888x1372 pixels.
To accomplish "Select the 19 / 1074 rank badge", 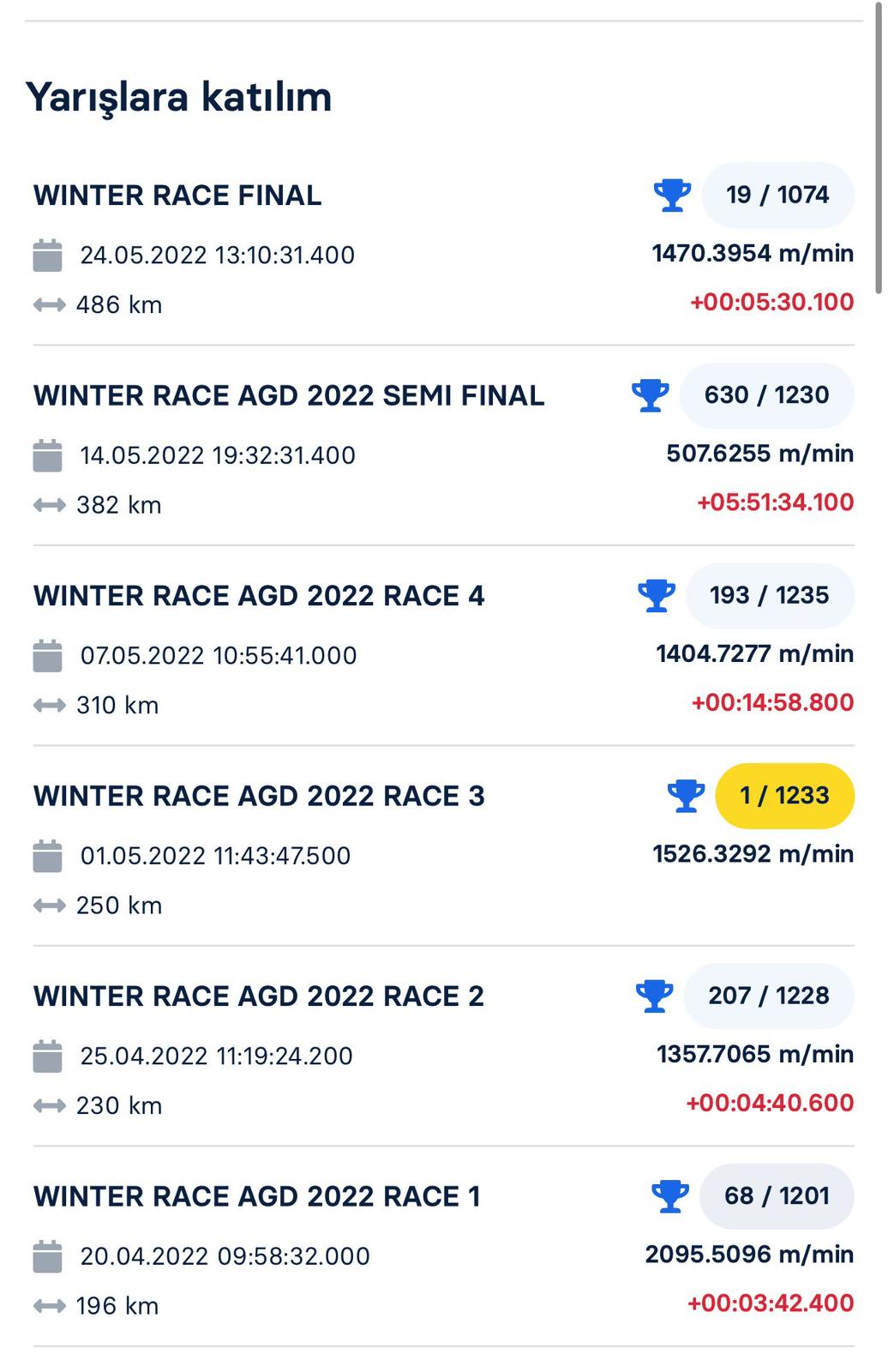I will click(777, 195).
